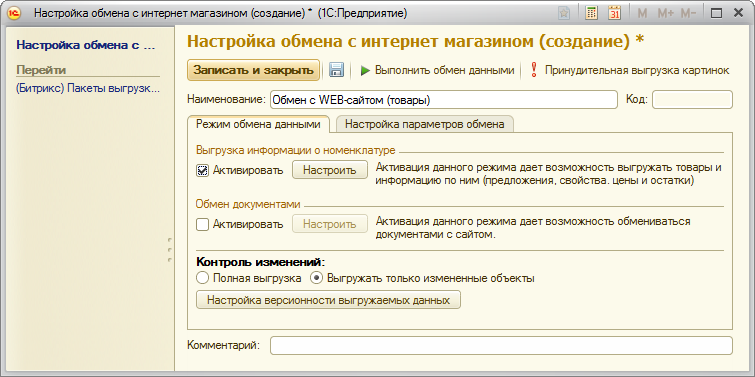Click the M memory button in title bar
This screenshot has height=377, width=755.
point(642,13)
